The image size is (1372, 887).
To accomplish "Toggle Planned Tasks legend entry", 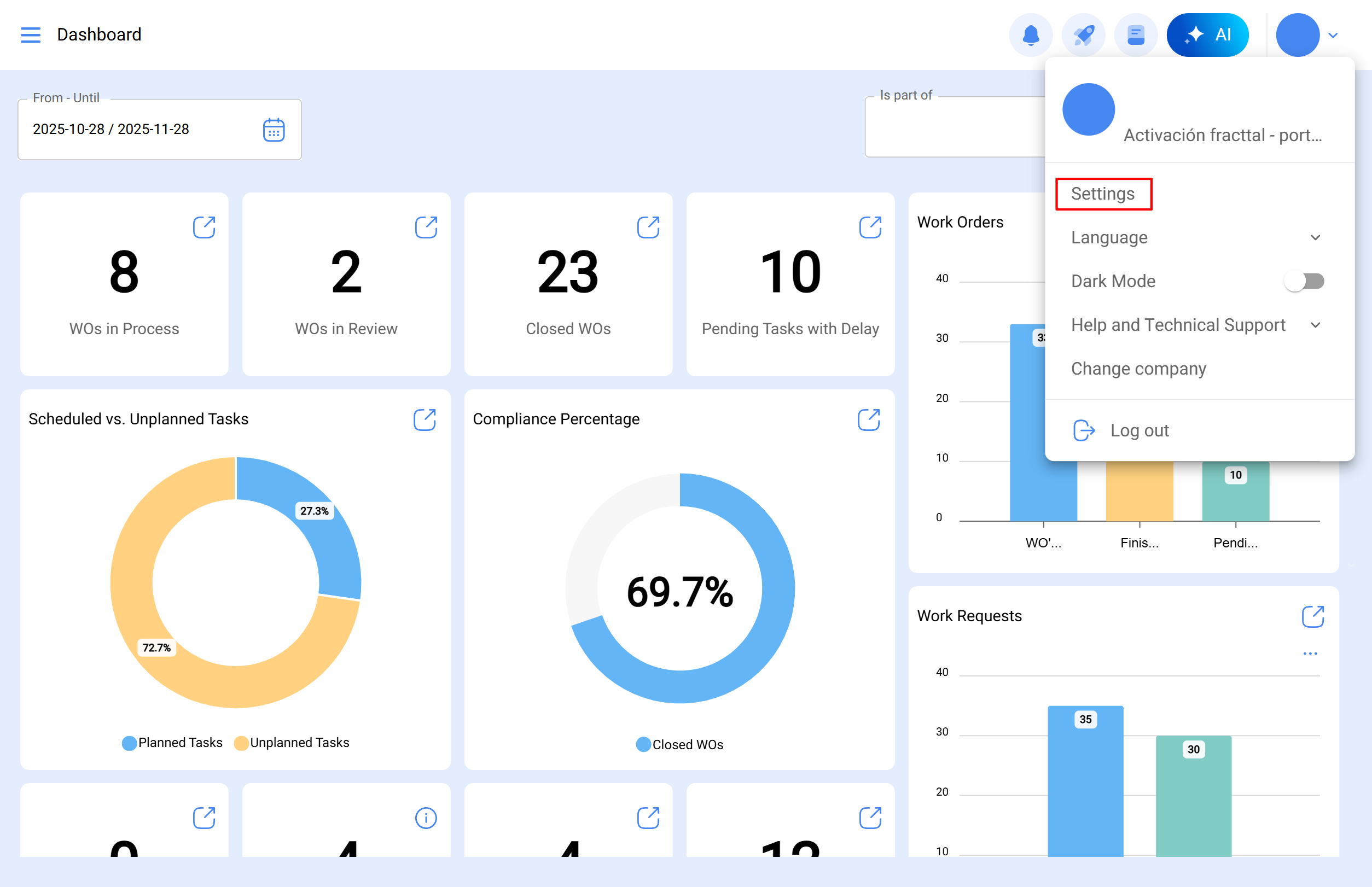I will point(172,743).
